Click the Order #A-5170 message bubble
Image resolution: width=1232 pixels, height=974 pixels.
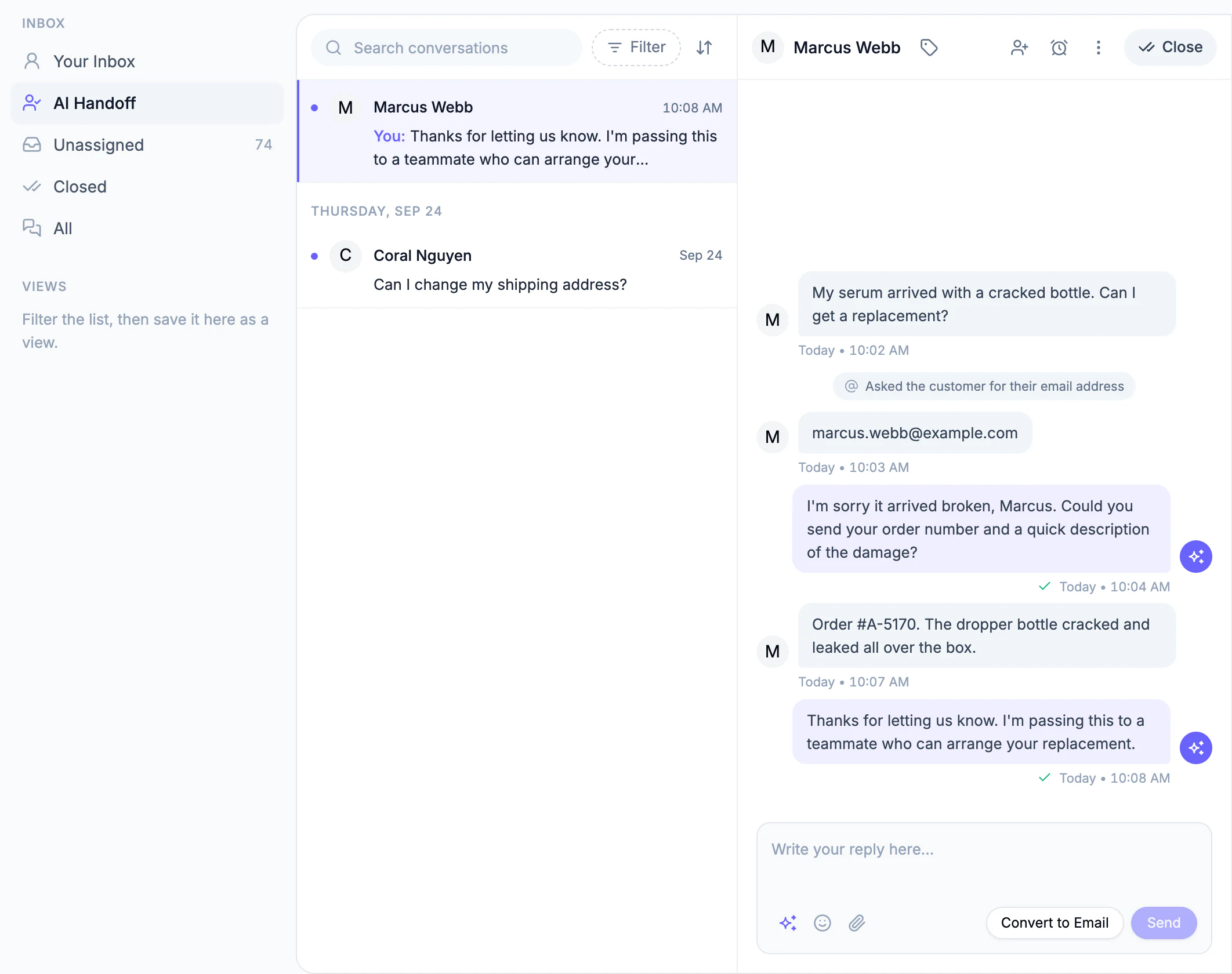click(987, 636)
